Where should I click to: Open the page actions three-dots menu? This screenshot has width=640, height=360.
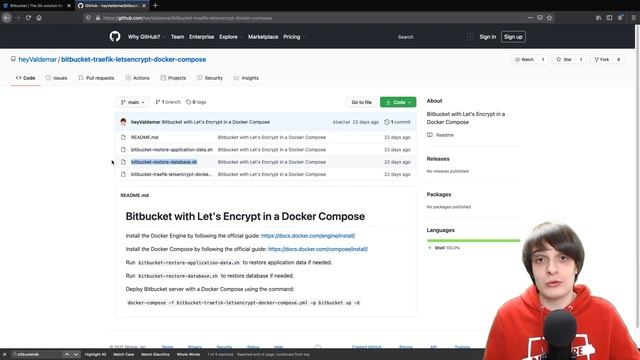coord(530,18)
